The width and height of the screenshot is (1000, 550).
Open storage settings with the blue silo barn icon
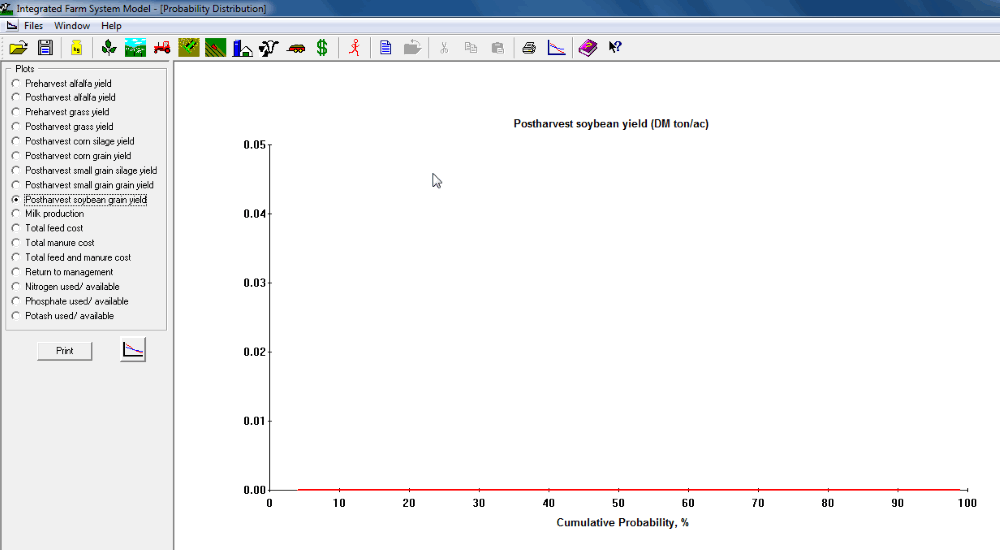(242, 48)
